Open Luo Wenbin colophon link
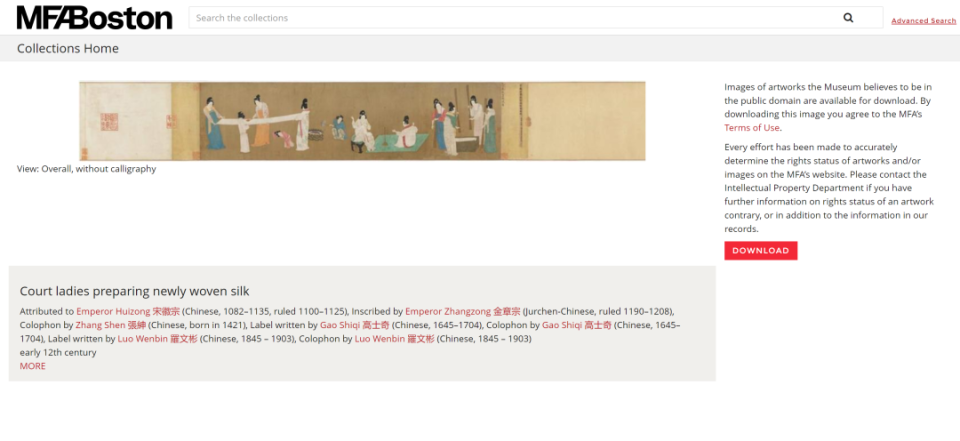 (394, 339)
